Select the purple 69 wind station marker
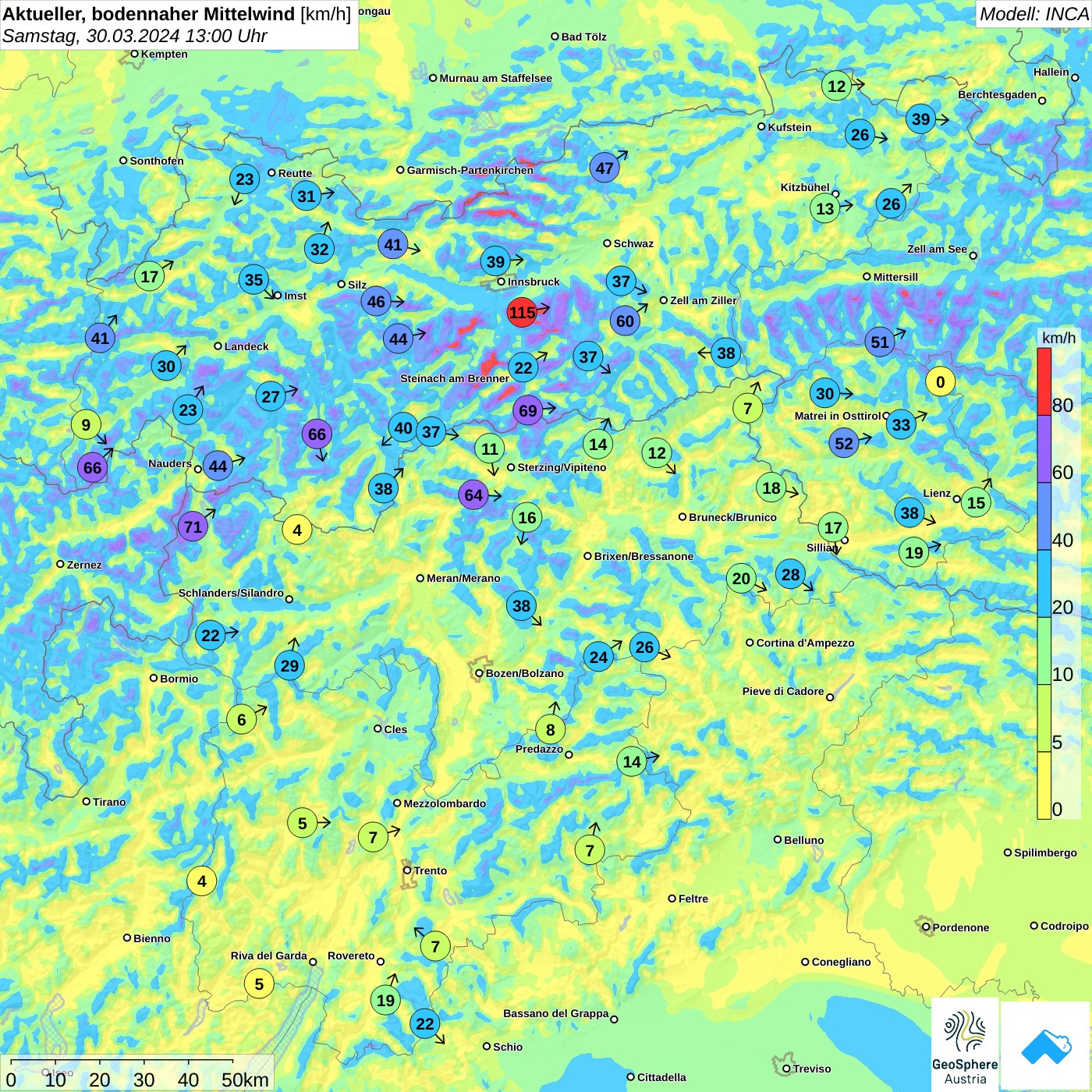 (528, 410)
